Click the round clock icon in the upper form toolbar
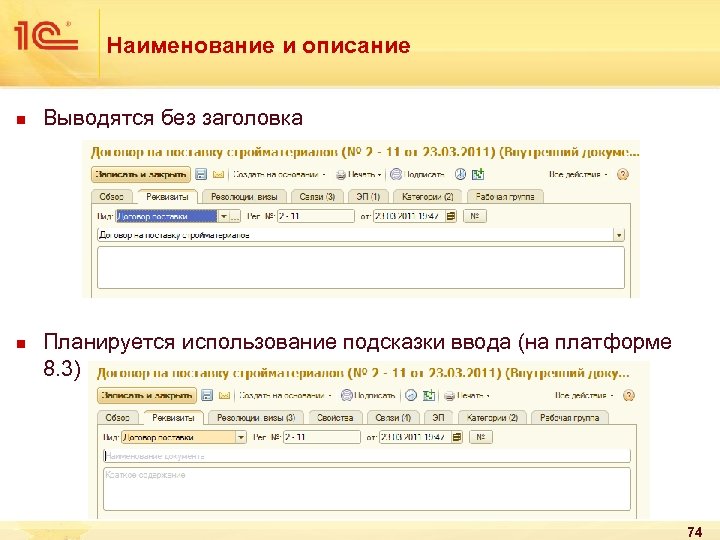Image resolution: width=720 pixels, height=540 pixels. click(460, 174)
